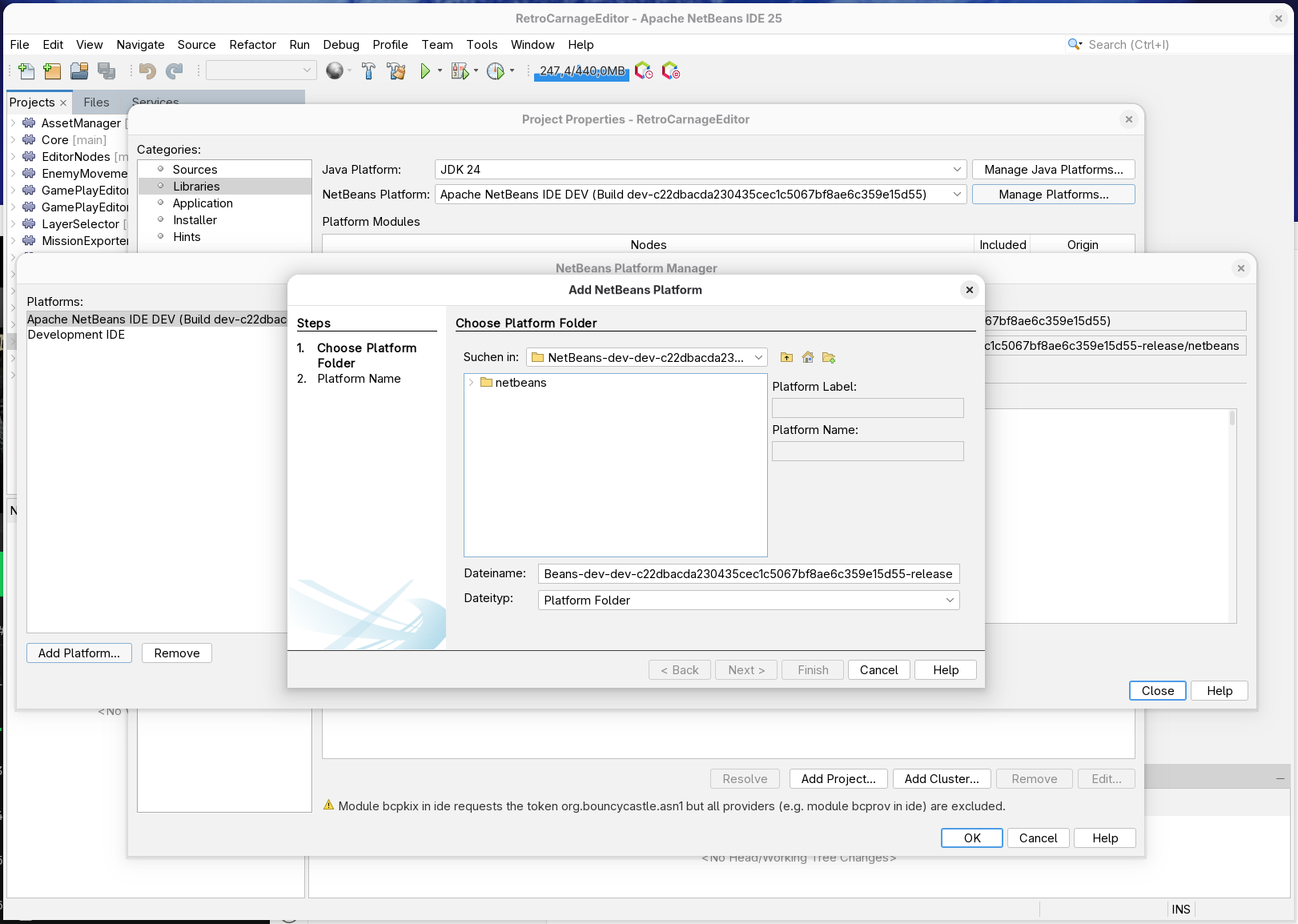Click the rightmost self-sampling toolbar icon

[x=671, y=71]
